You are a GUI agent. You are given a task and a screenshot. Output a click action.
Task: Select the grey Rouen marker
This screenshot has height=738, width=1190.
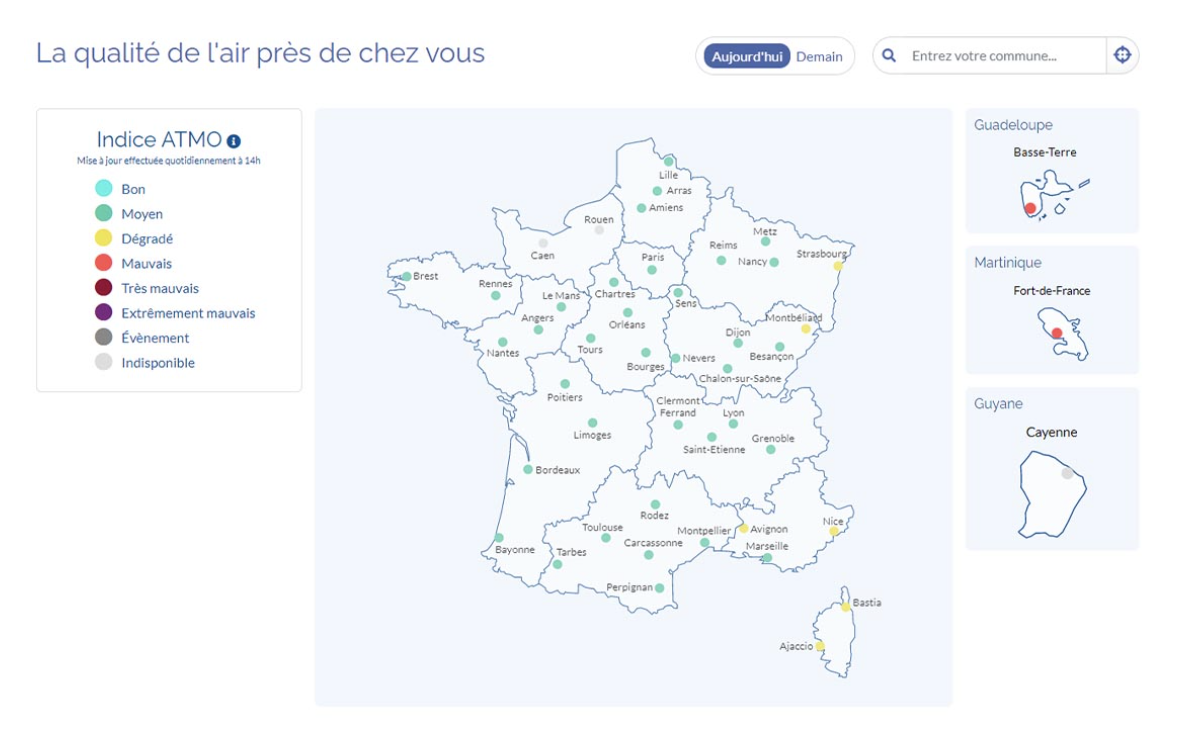[599, 230]
